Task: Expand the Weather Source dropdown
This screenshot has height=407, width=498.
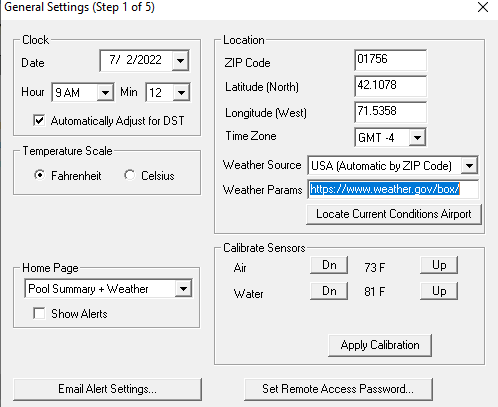Action: [469, 165]
